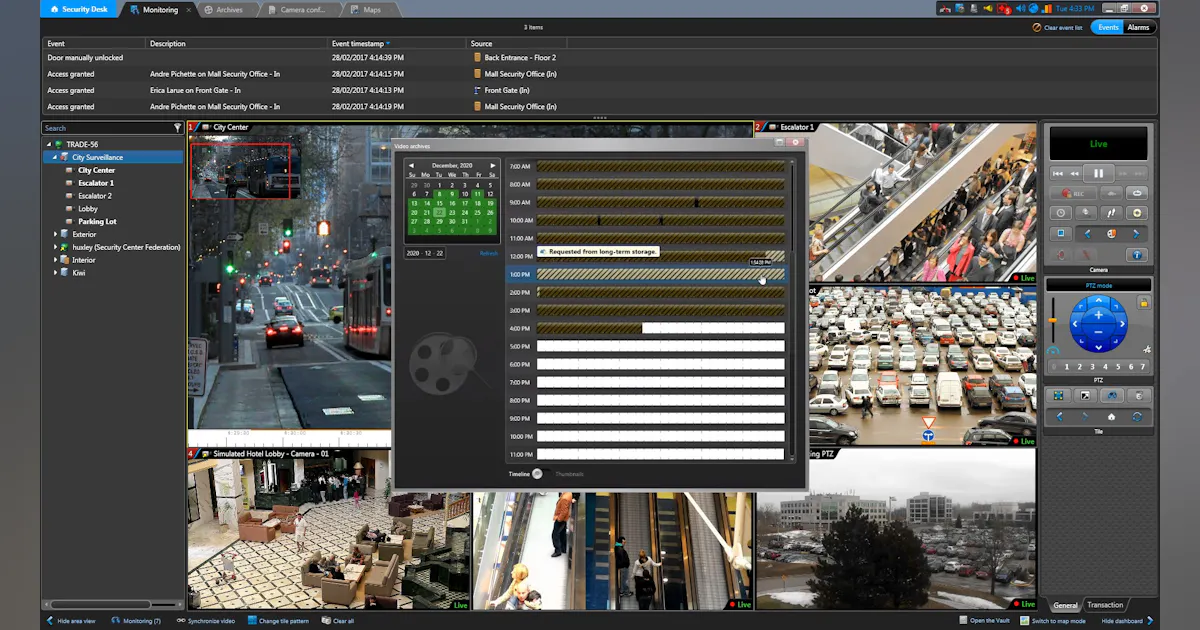
Task: Click the jump-to-start playback button
Action: point(1057,173)
